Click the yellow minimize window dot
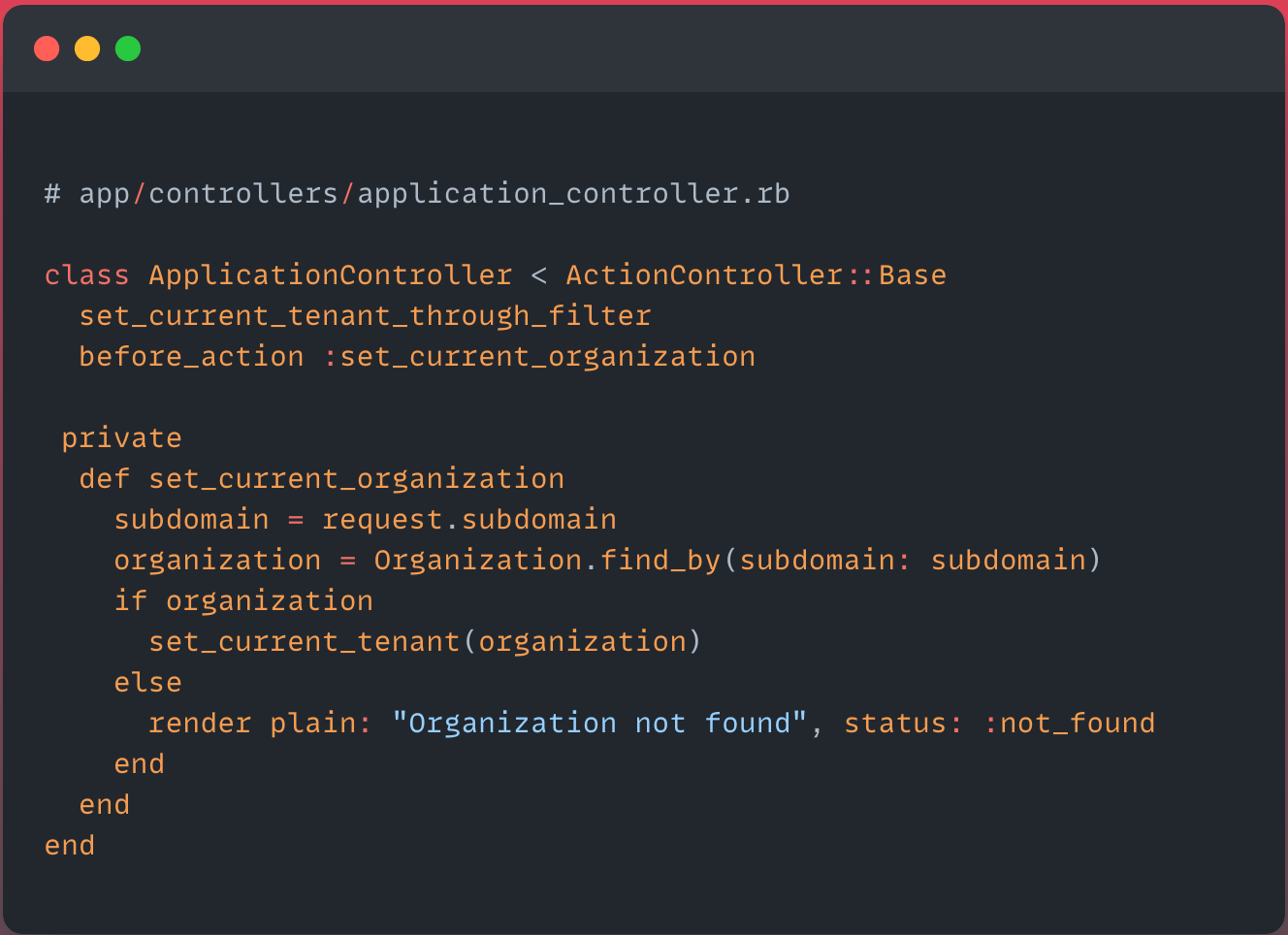The image size is (1288, 935). [87, 48]
